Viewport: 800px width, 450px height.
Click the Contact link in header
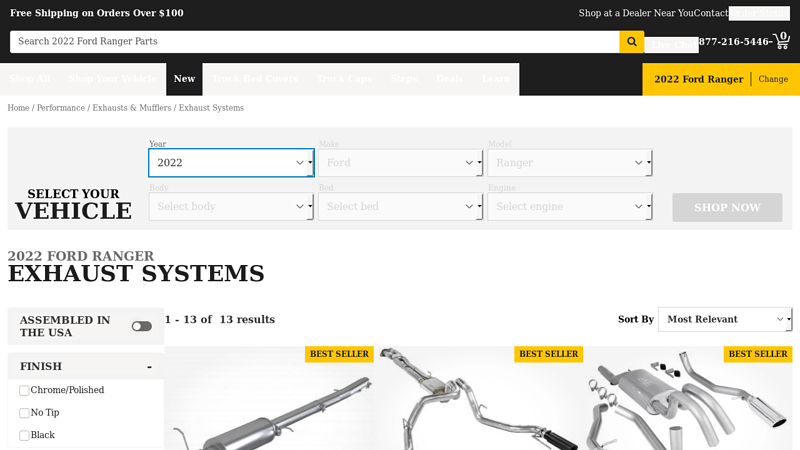click(x=711, y=13)
